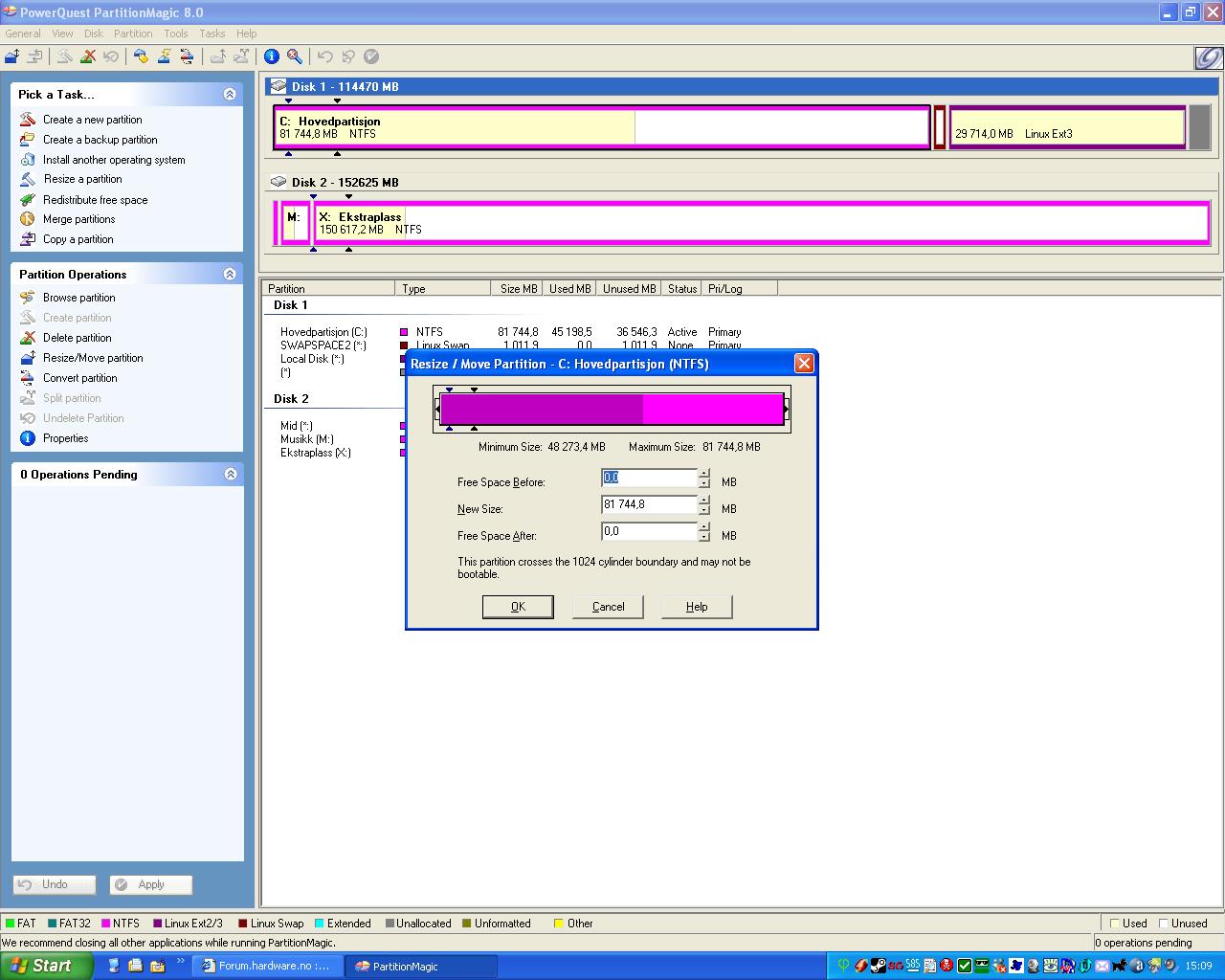Increase 'Free Space After' with up arrow
The width and height of the screenshot is (1225, 980).
[x=704, y=526]
